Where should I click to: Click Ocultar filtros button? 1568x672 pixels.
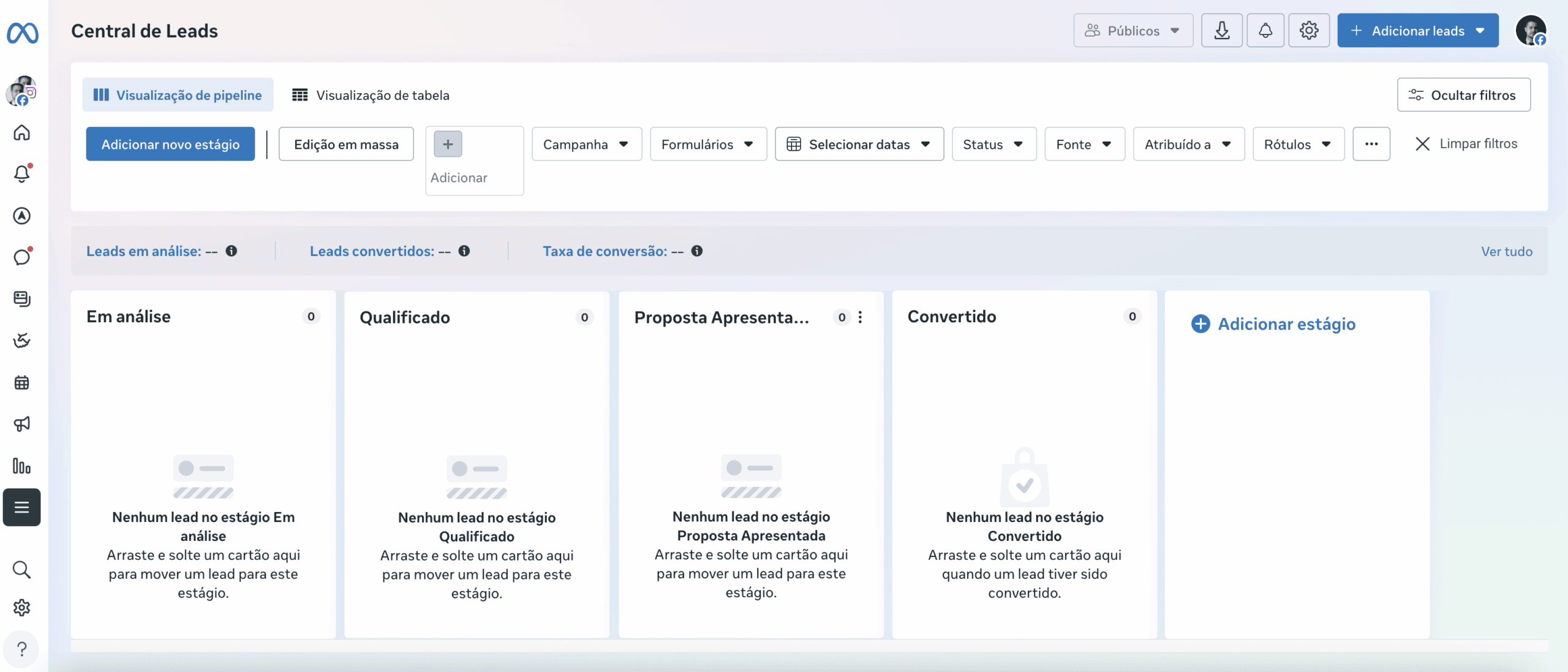(x=1464, y=95)
